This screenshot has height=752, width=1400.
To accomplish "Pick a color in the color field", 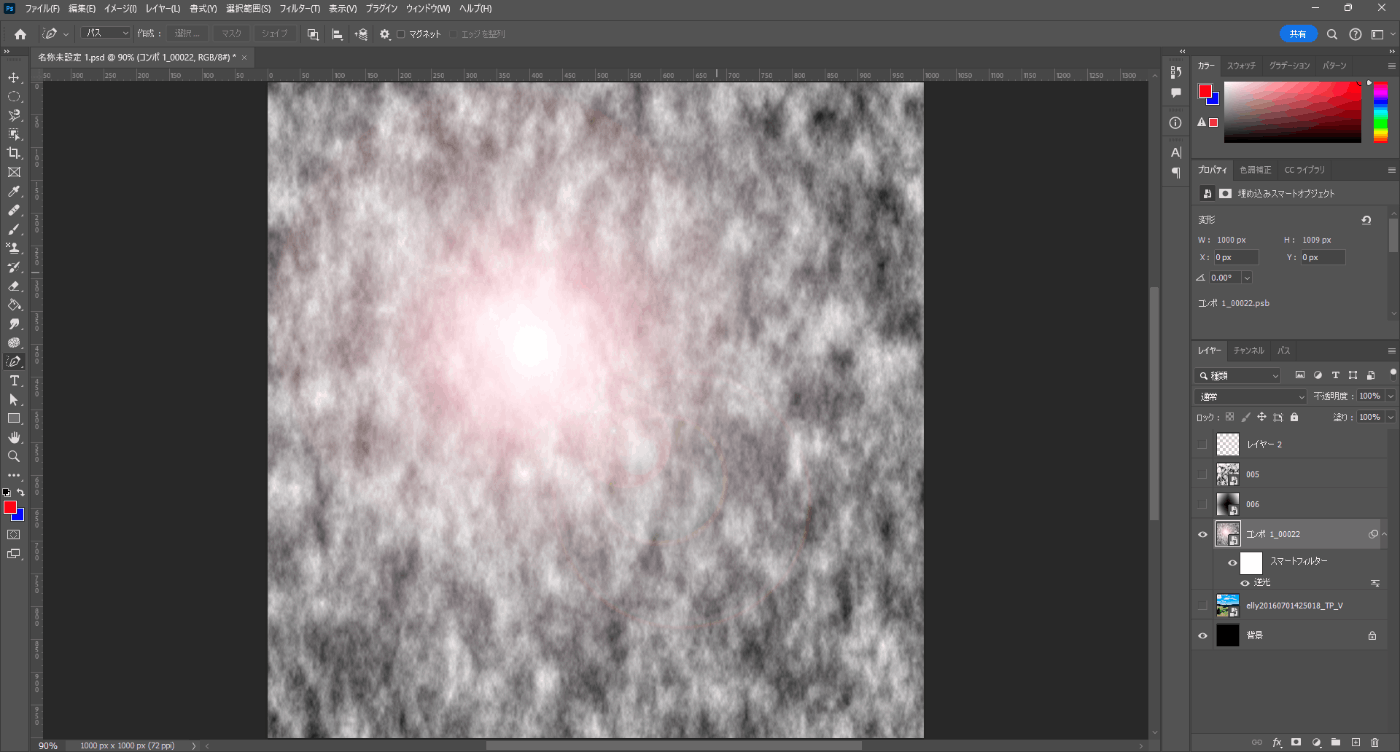I will click(1292, 112).
